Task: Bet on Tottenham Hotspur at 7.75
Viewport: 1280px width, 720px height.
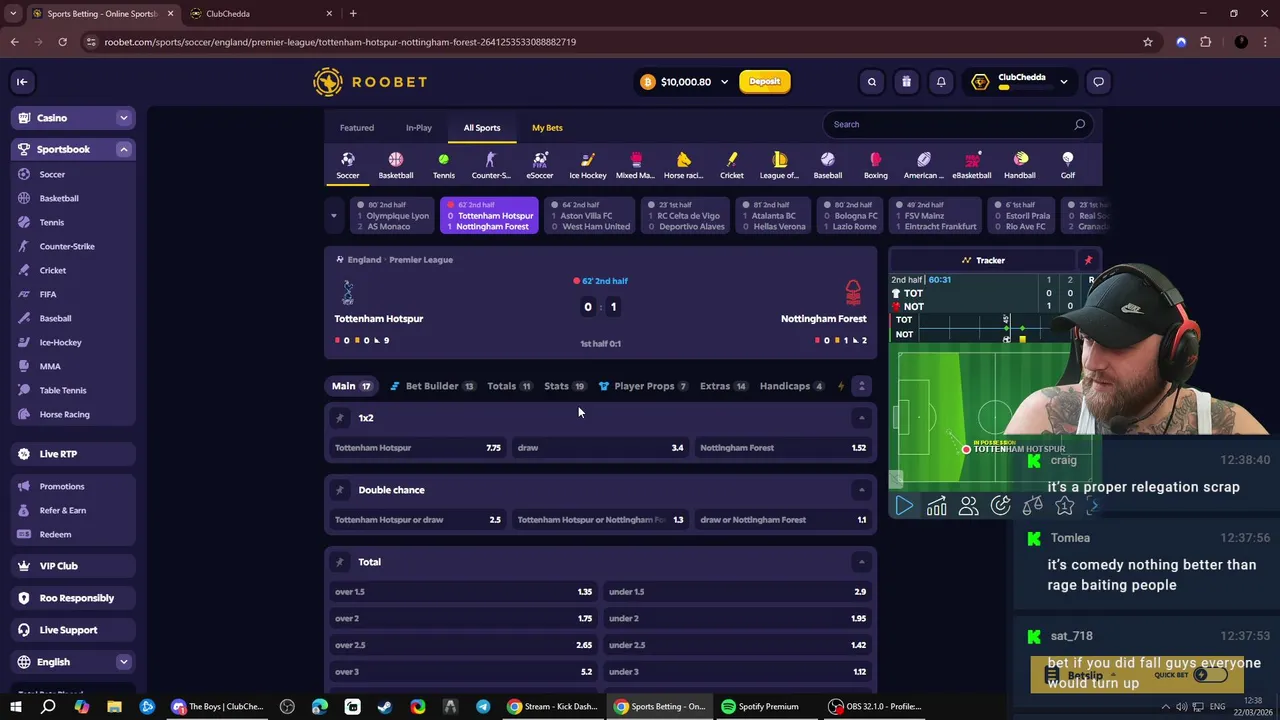Action: click(417, 448)
